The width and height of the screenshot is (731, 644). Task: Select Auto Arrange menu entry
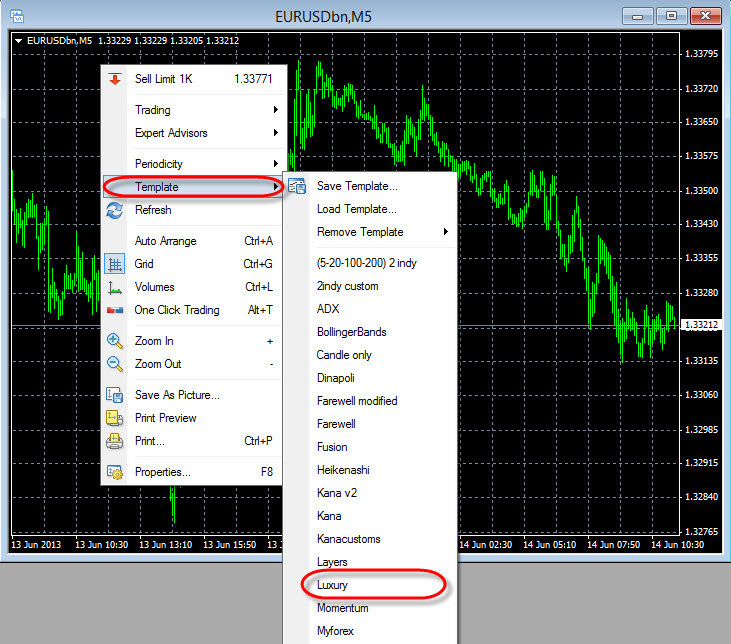tap(192, 241)
